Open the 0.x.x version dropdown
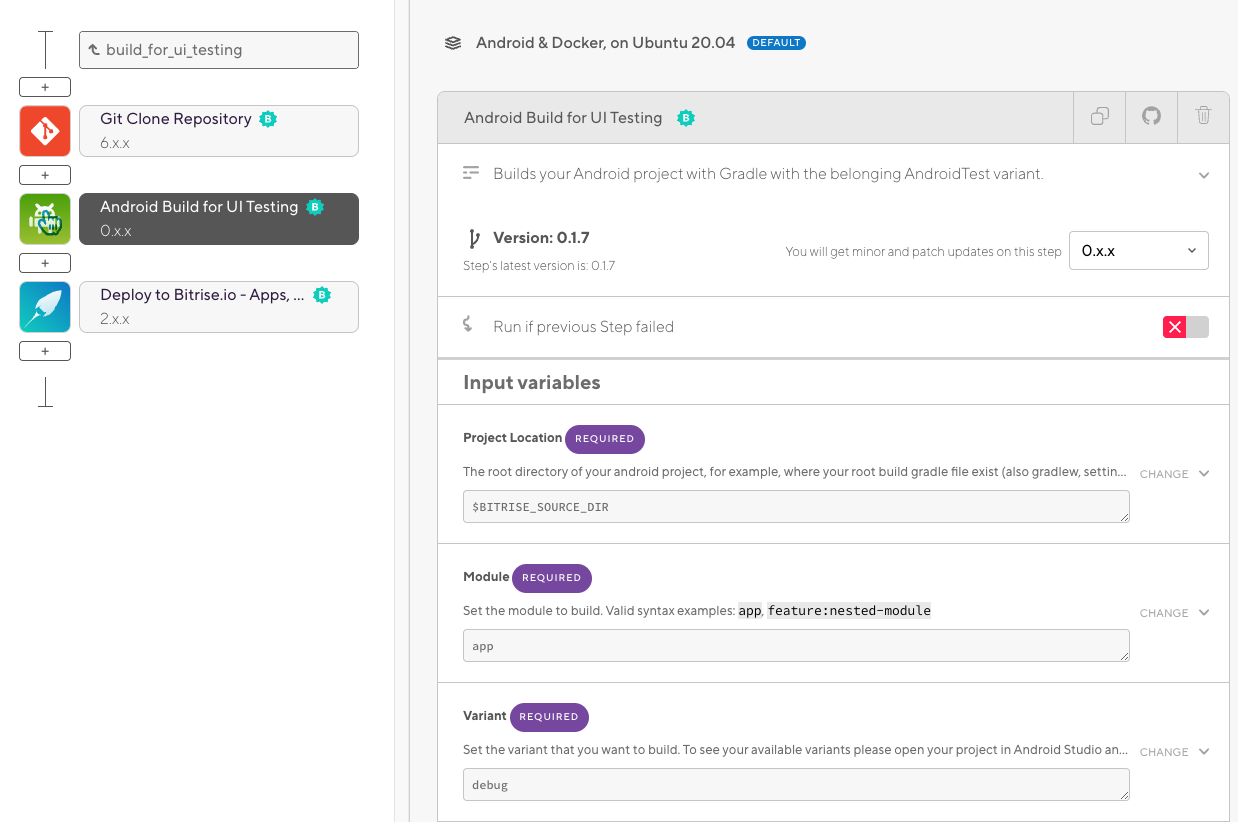Viewport: 1238px width, 822px height. [1138, 250]
